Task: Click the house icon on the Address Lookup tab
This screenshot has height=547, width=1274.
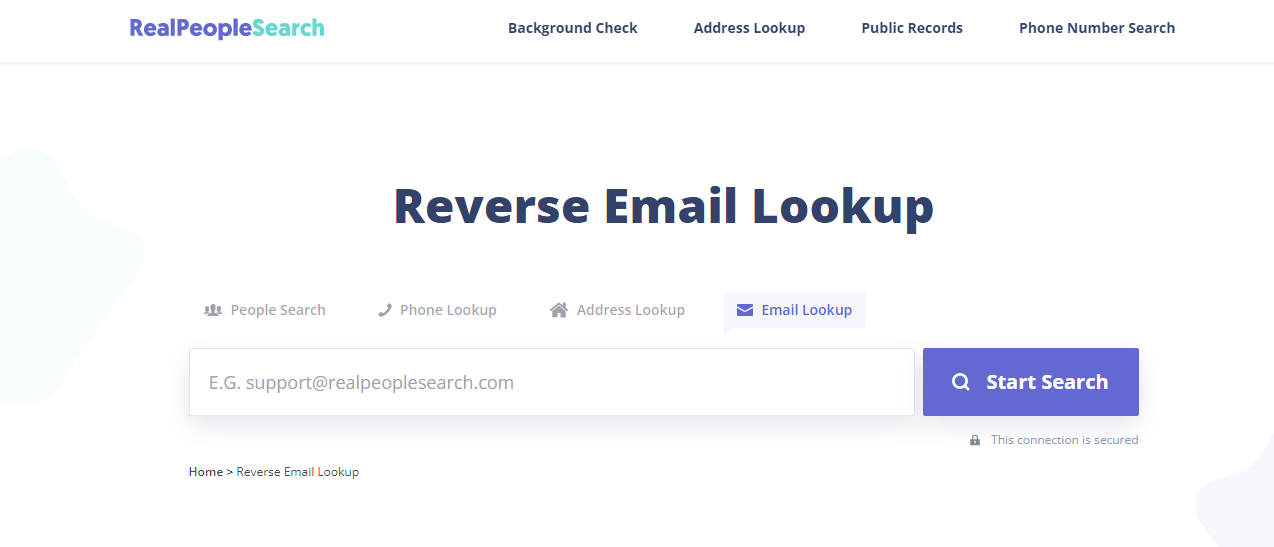Action: click(x=559, y=310)
